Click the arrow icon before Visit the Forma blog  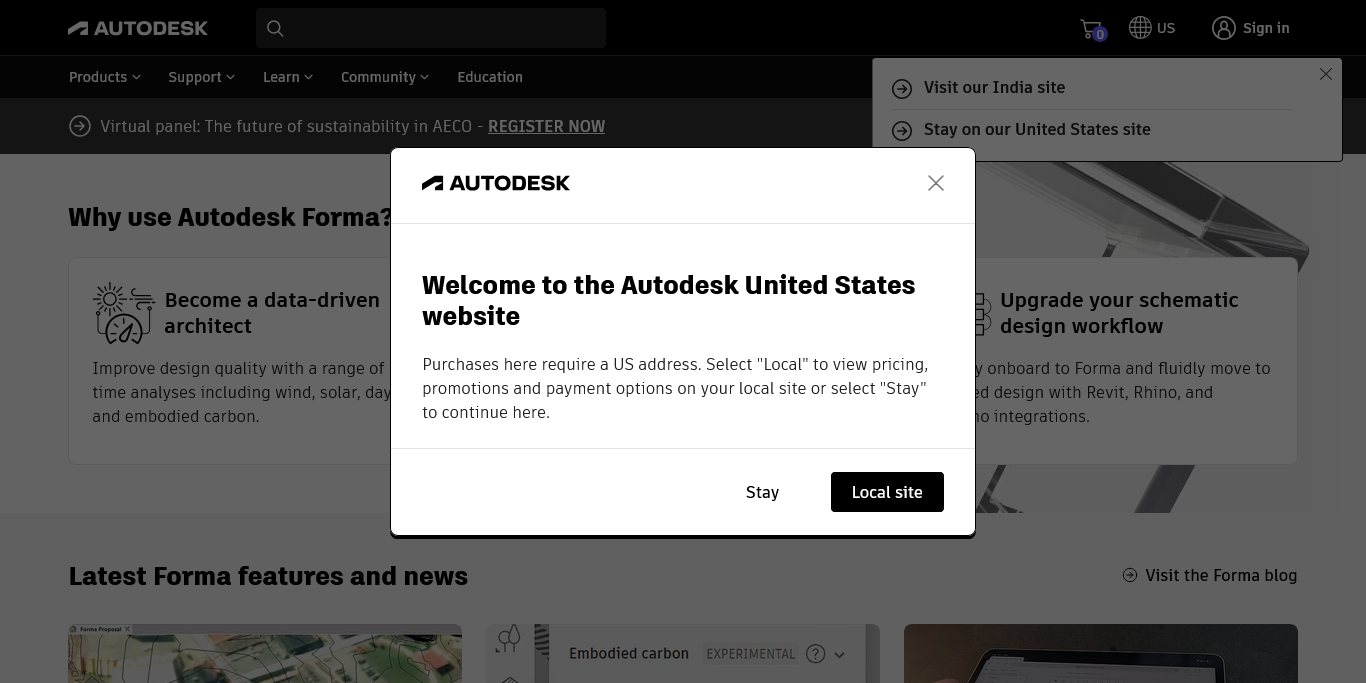coord(1130,575)
